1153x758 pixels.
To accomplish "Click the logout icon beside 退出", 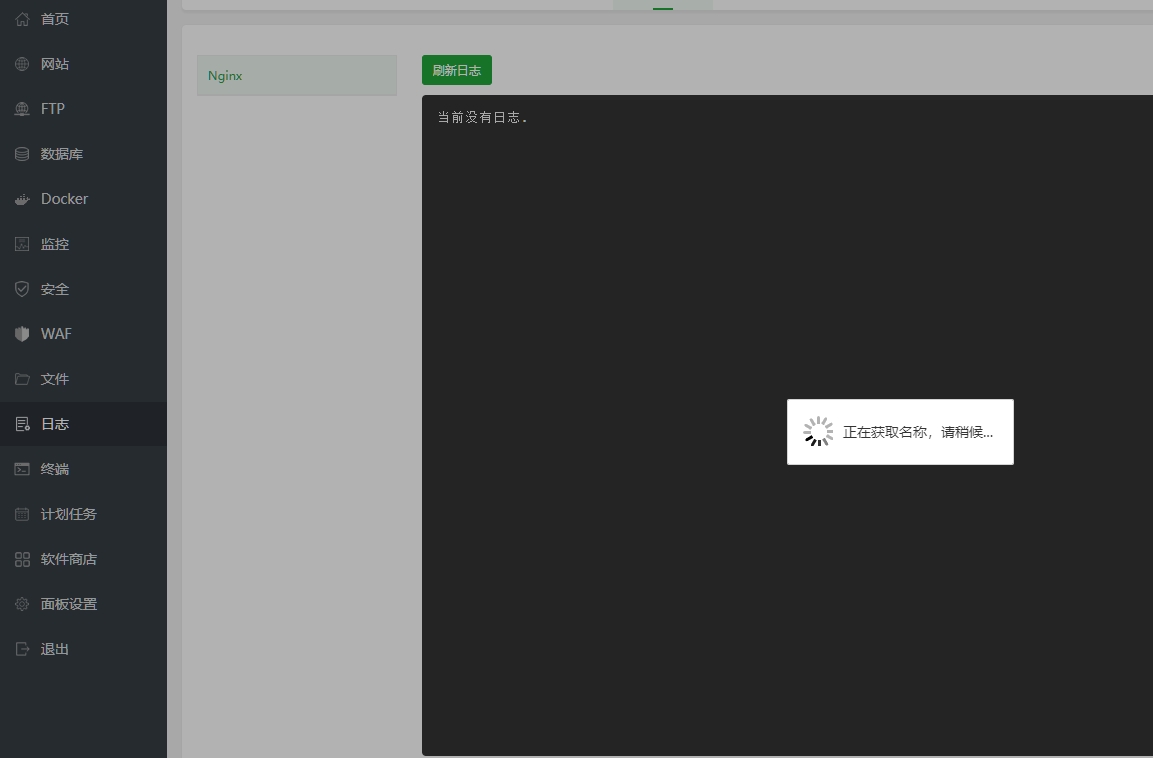I will 22,649.
